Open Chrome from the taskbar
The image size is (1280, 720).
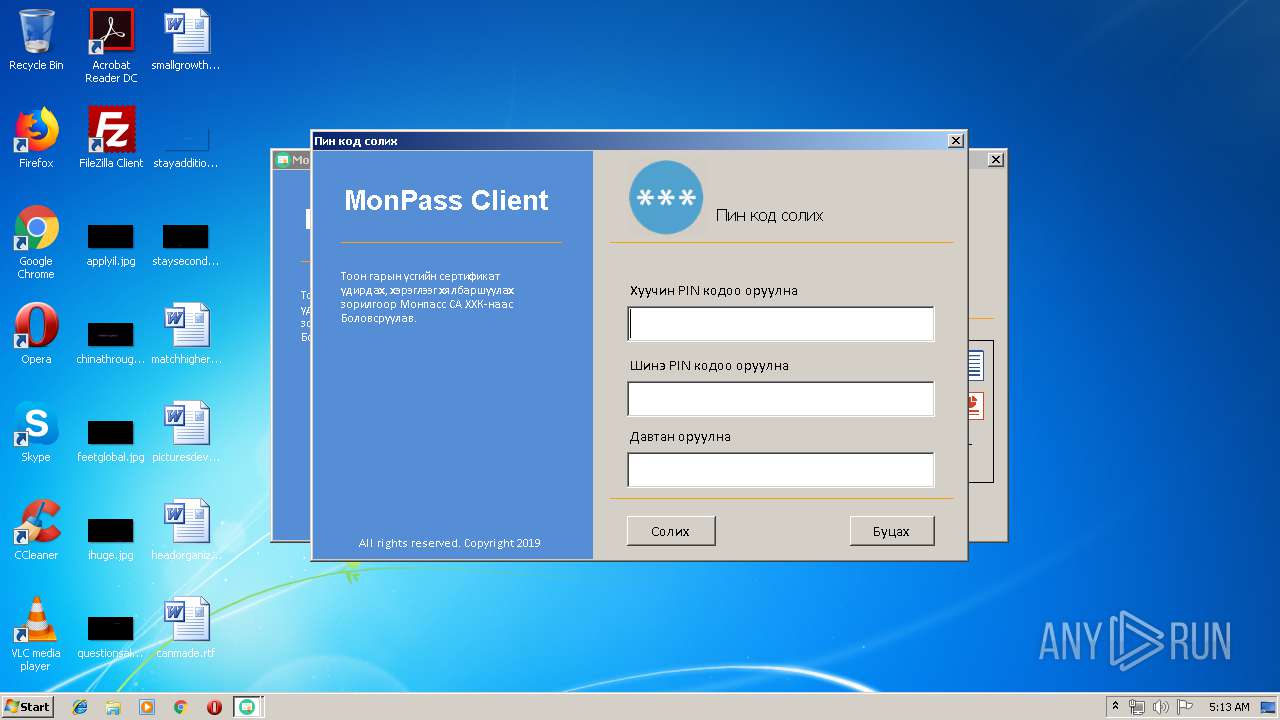click(x=180, y=707)
